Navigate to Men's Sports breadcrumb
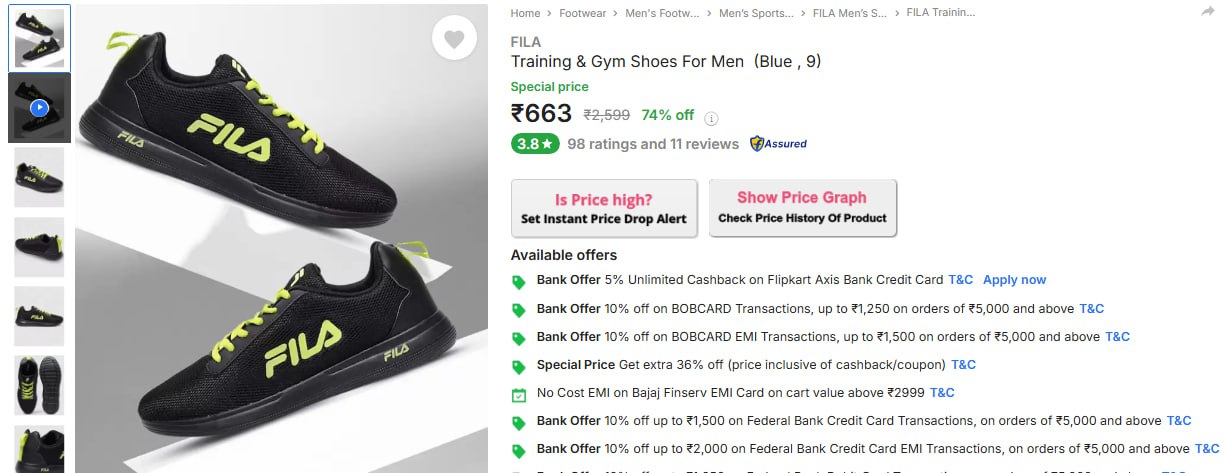 pyautogui.click(x=755, y=13)
